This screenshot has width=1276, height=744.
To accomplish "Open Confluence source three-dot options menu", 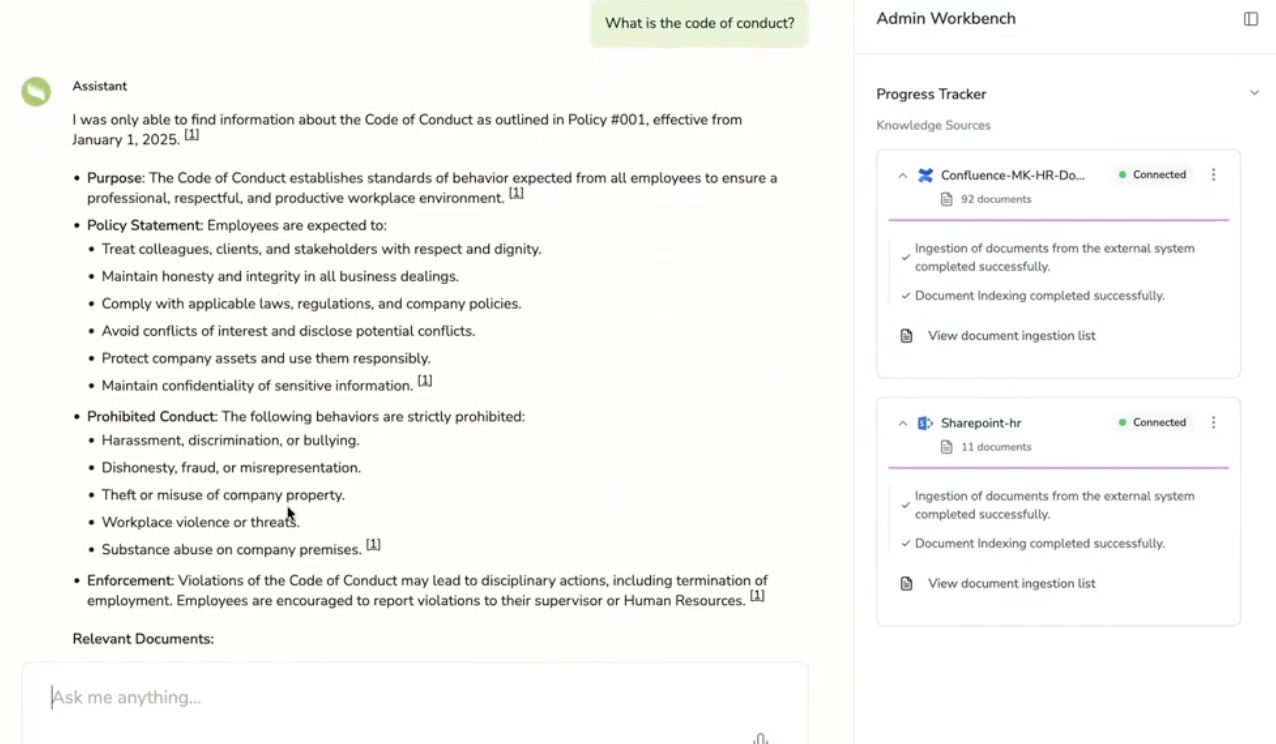I will click(1213, 175).
